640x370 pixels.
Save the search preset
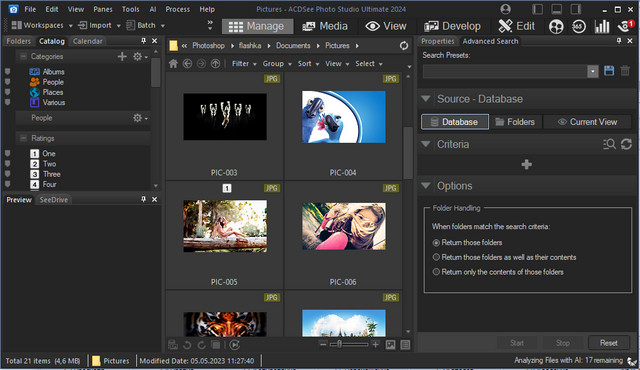pyautogui.click(x=609, y=71)
